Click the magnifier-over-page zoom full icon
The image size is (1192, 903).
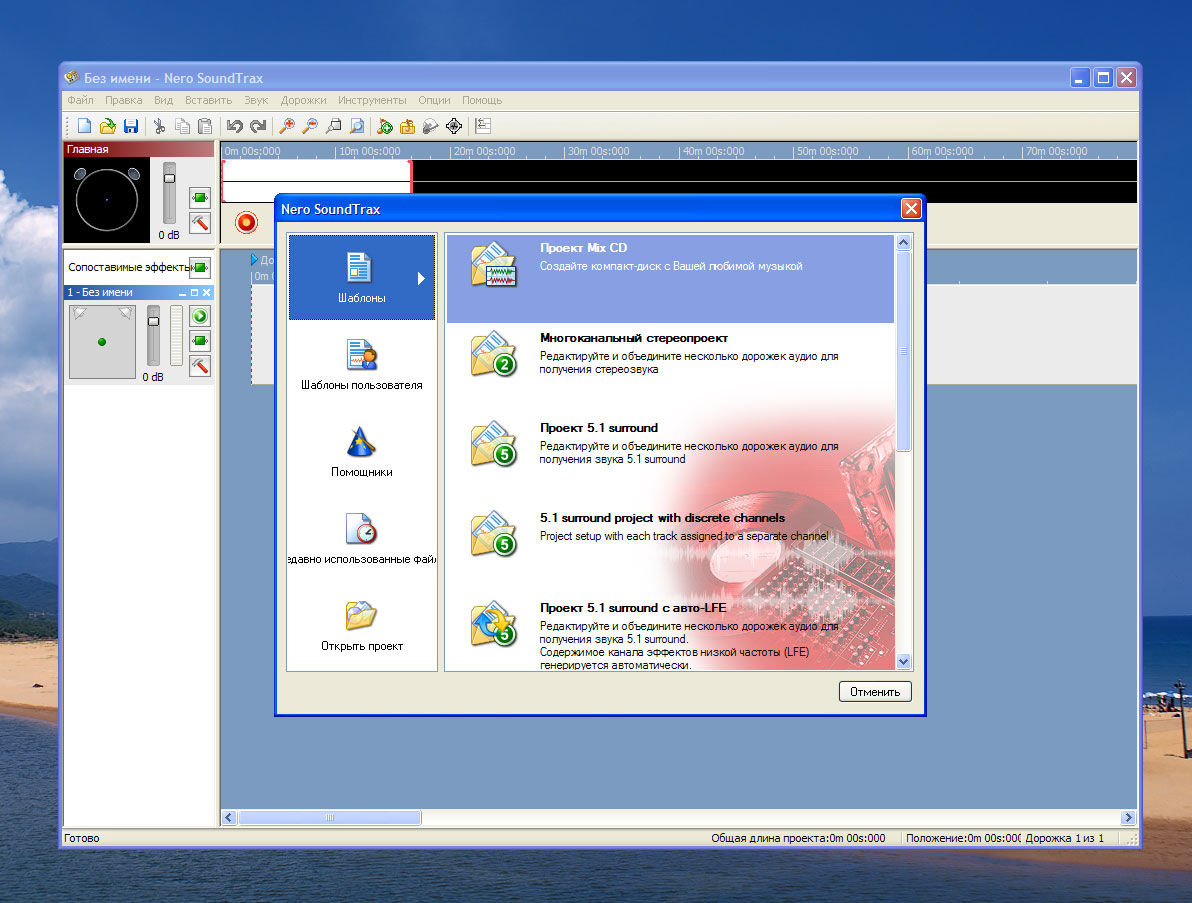357,126
